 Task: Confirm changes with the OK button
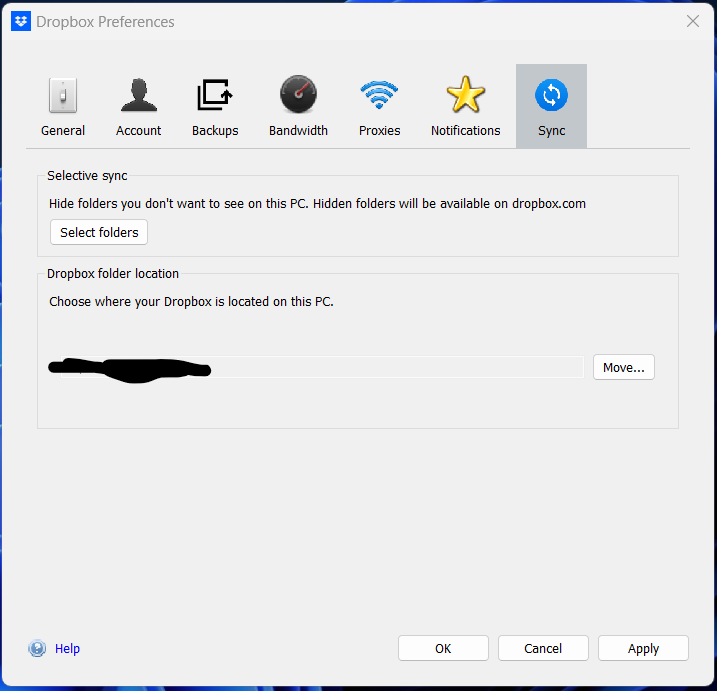[443, 648]
